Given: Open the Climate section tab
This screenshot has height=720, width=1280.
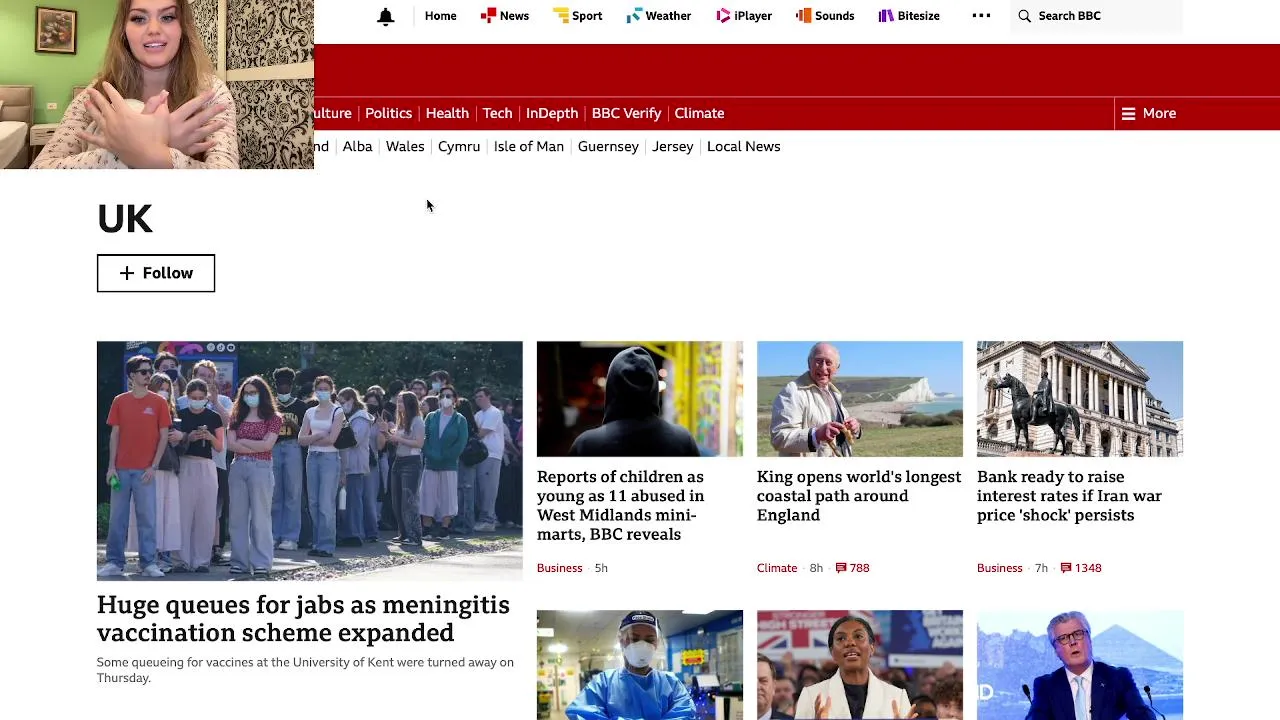Looking at the screenshot, I should pos(699,114).
